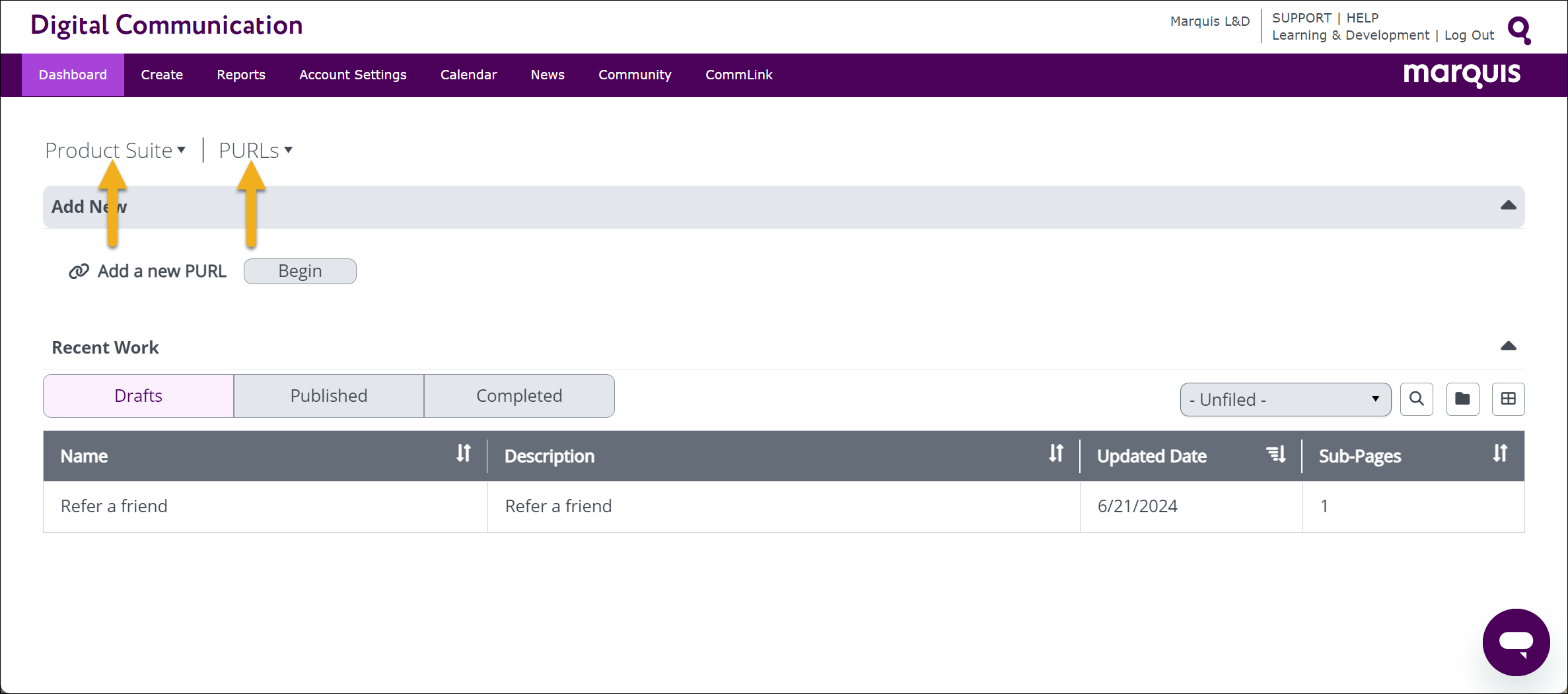Click the purple search magnifier icon
The height and width of the screenshot is (694, 1568).
[1519, 30]
